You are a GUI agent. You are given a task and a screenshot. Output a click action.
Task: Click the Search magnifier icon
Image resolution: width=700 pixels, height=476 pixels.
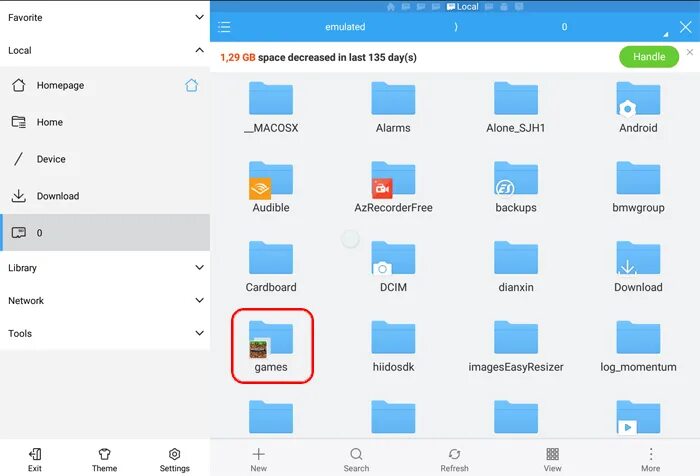pos(356,455)
